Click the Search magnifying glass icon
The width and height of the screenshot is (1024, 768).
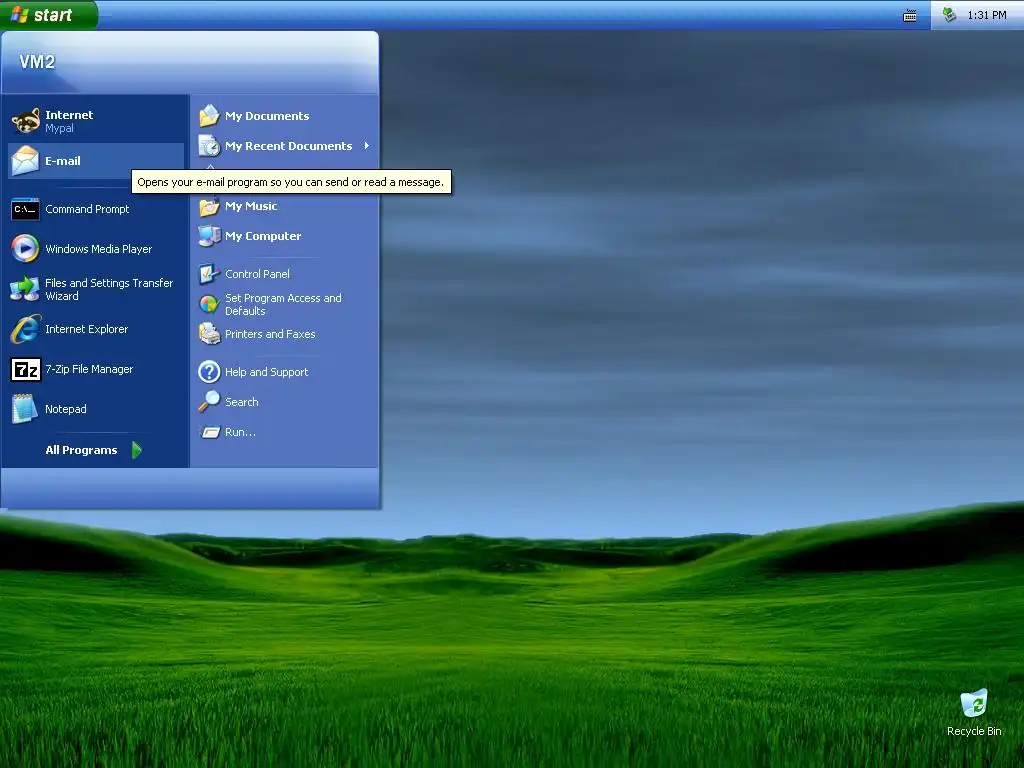point(210,402)
